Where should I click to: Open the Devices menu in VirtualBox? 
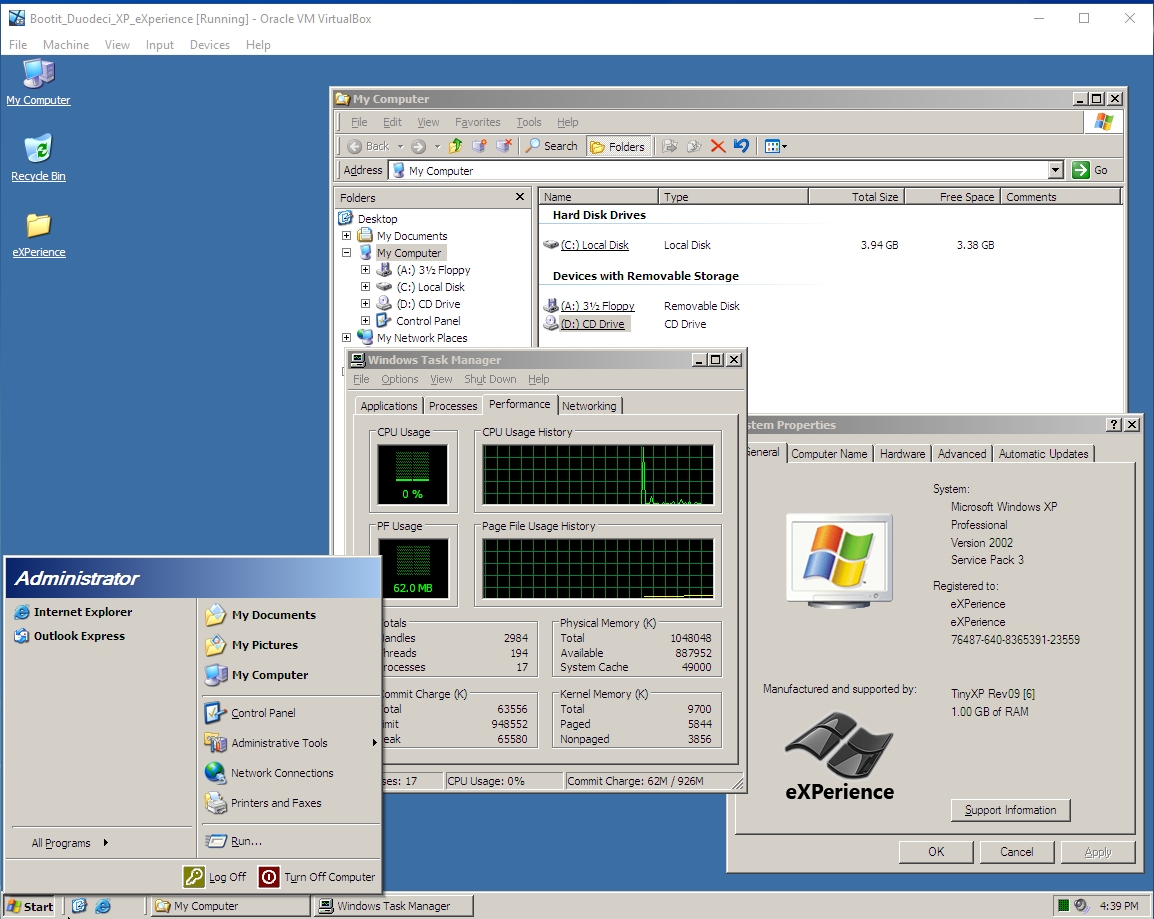[x=210, y=45]
